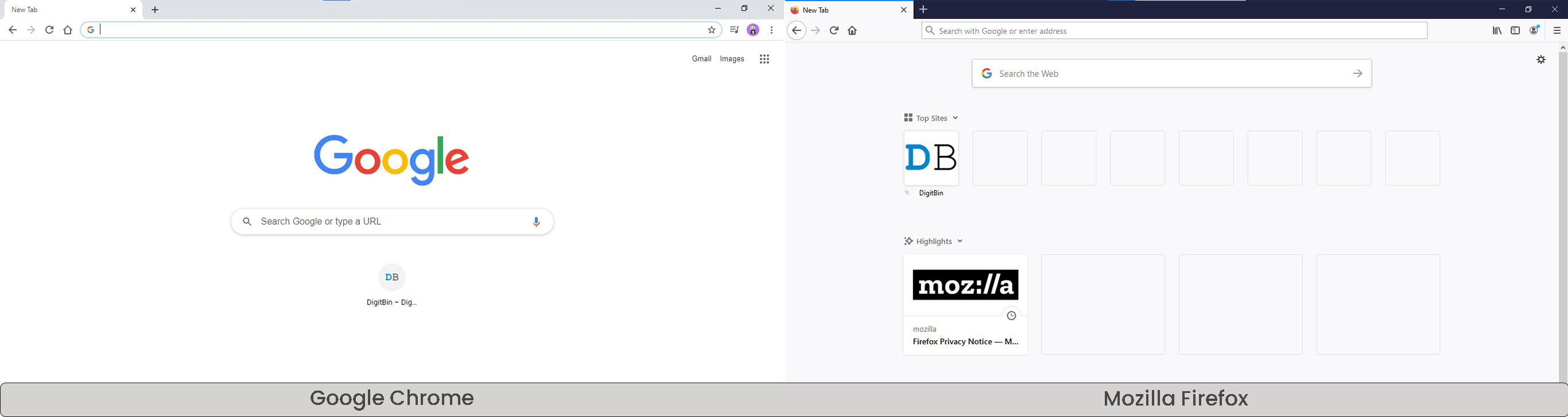Open the Gmail link

click(702, 59)
